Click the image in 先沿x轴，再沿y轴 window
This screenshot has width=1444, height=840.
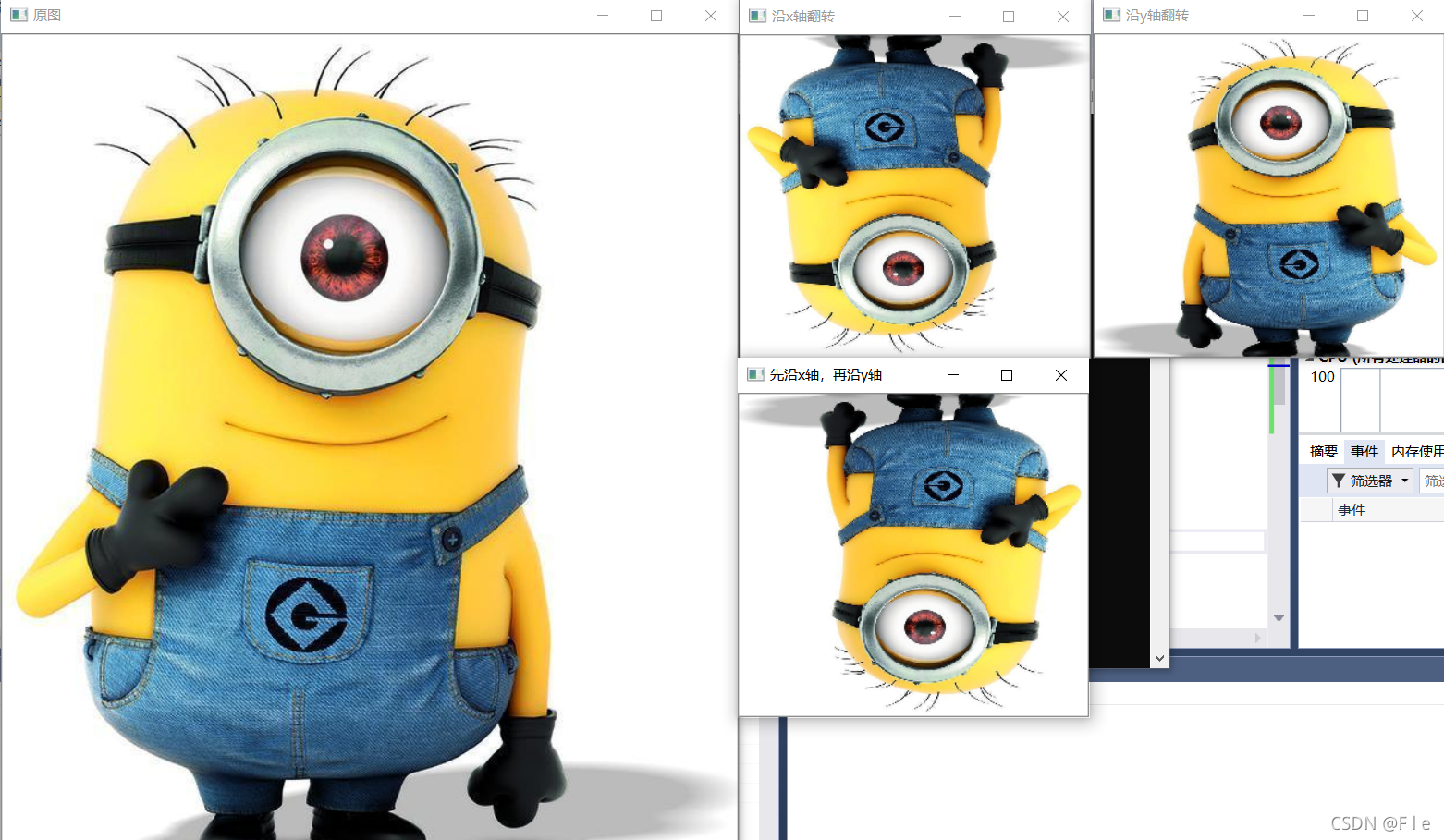point(913,554)
